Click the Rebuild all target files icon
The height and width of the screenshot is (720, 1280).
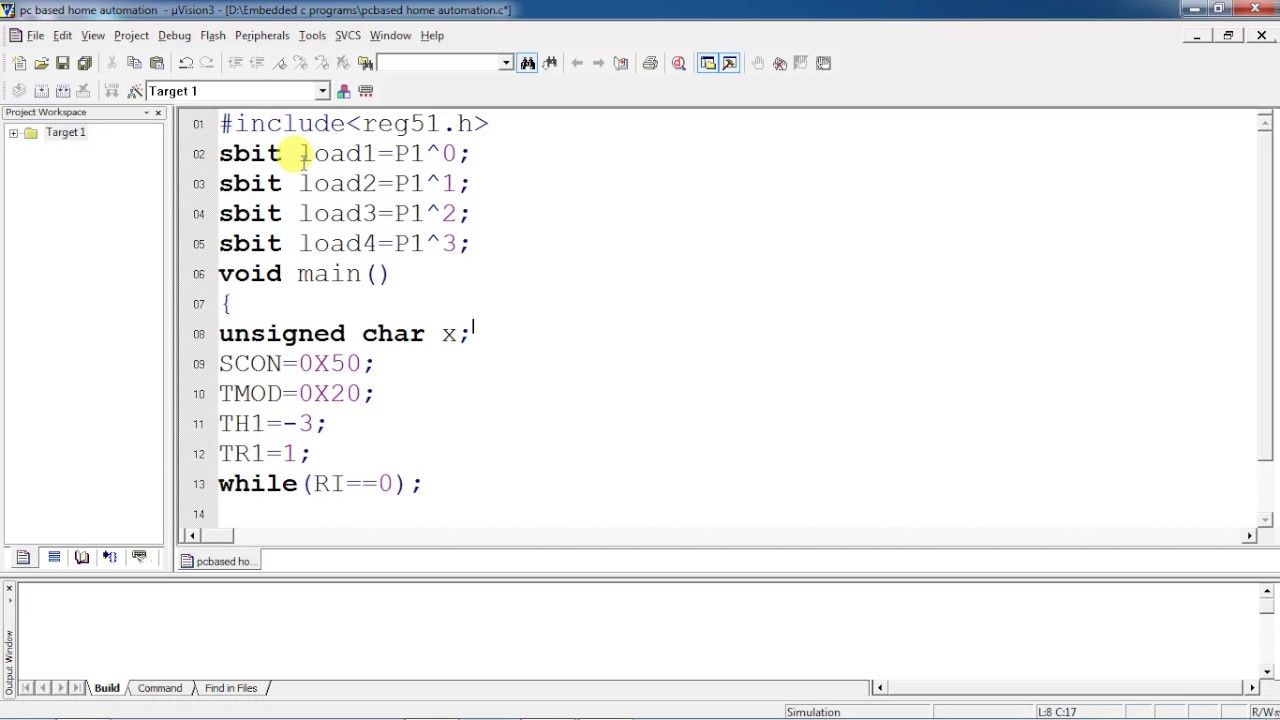tap(62, 91)
